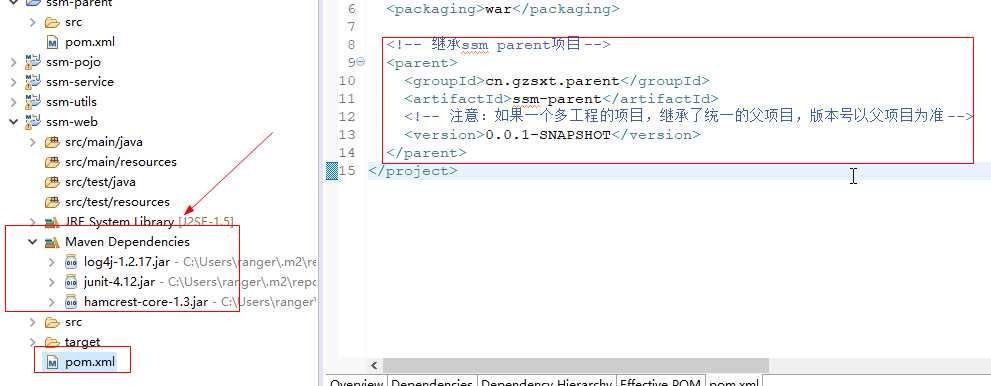This screenshot has width=991, height=386.
Task: Click the target folder icon
Action: pos(52,342)
